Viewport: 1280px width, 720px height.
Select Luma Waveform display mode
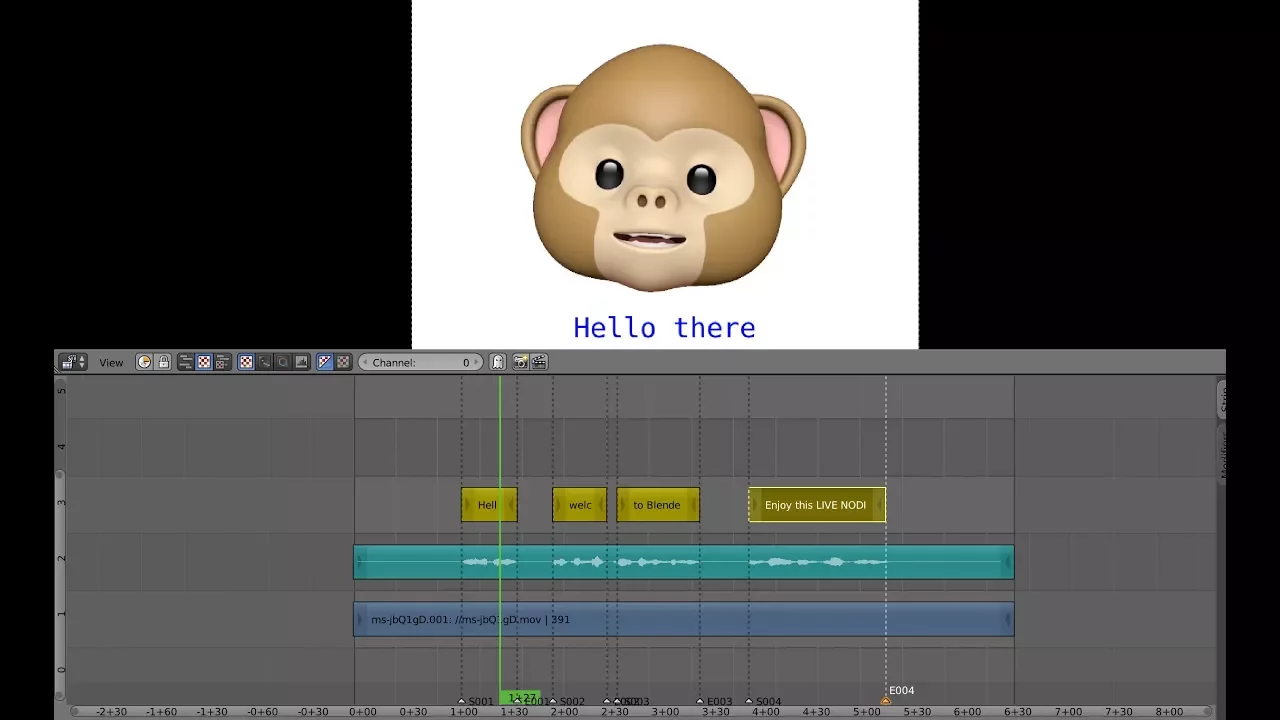tap(264, 362)
